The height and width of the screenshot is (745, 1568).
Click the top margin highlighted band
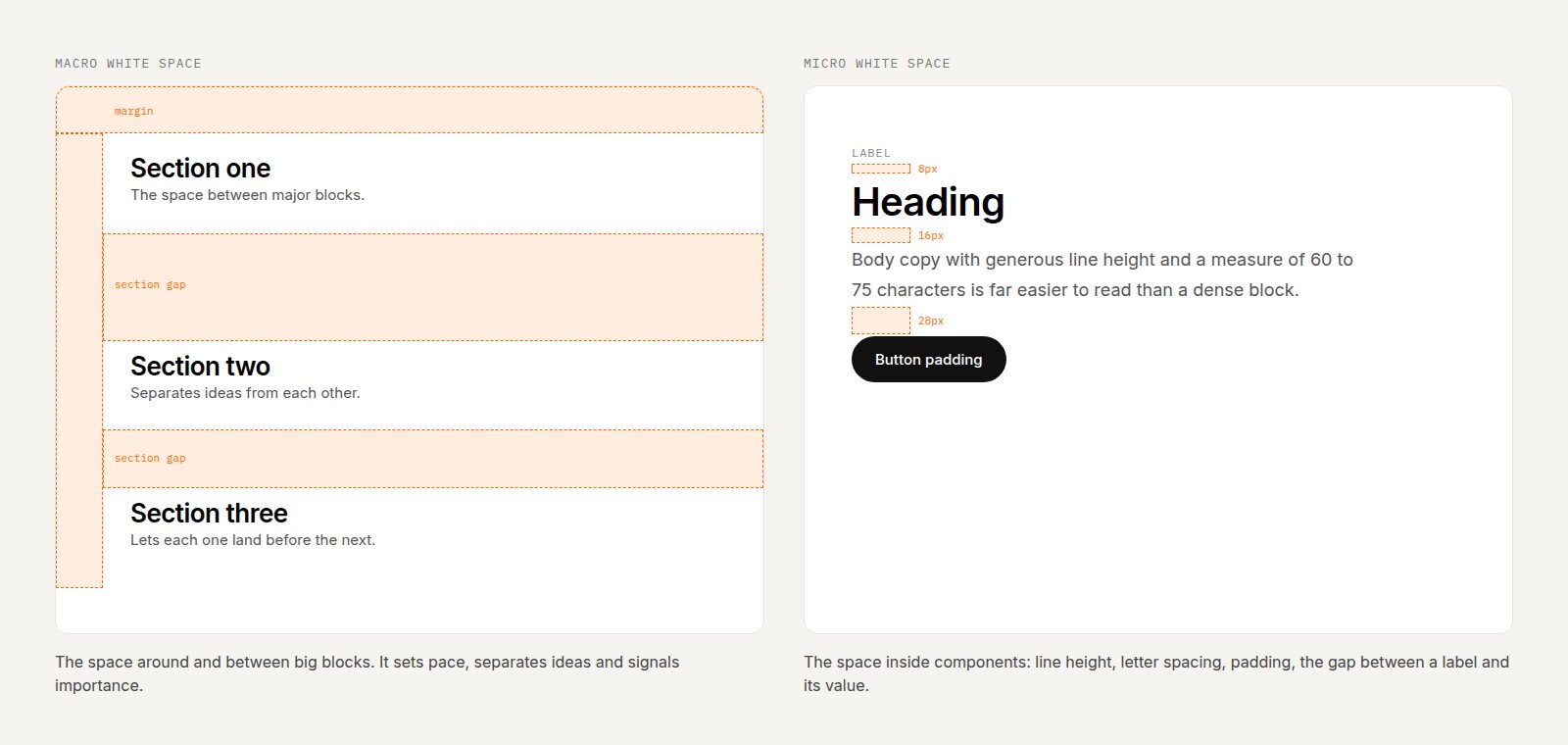410,110
